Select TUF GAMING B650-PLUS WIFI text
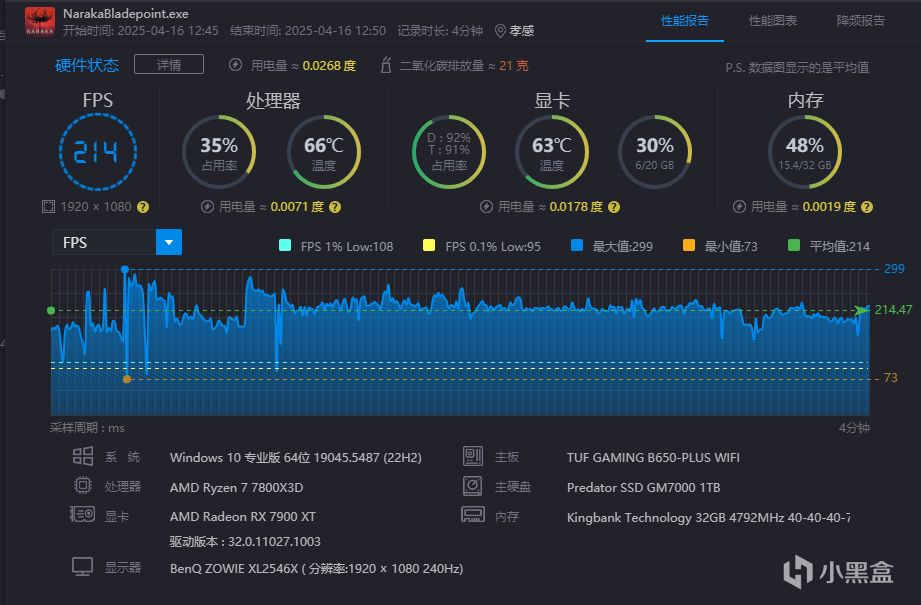921x605 pixels. (x=653, y=458)
